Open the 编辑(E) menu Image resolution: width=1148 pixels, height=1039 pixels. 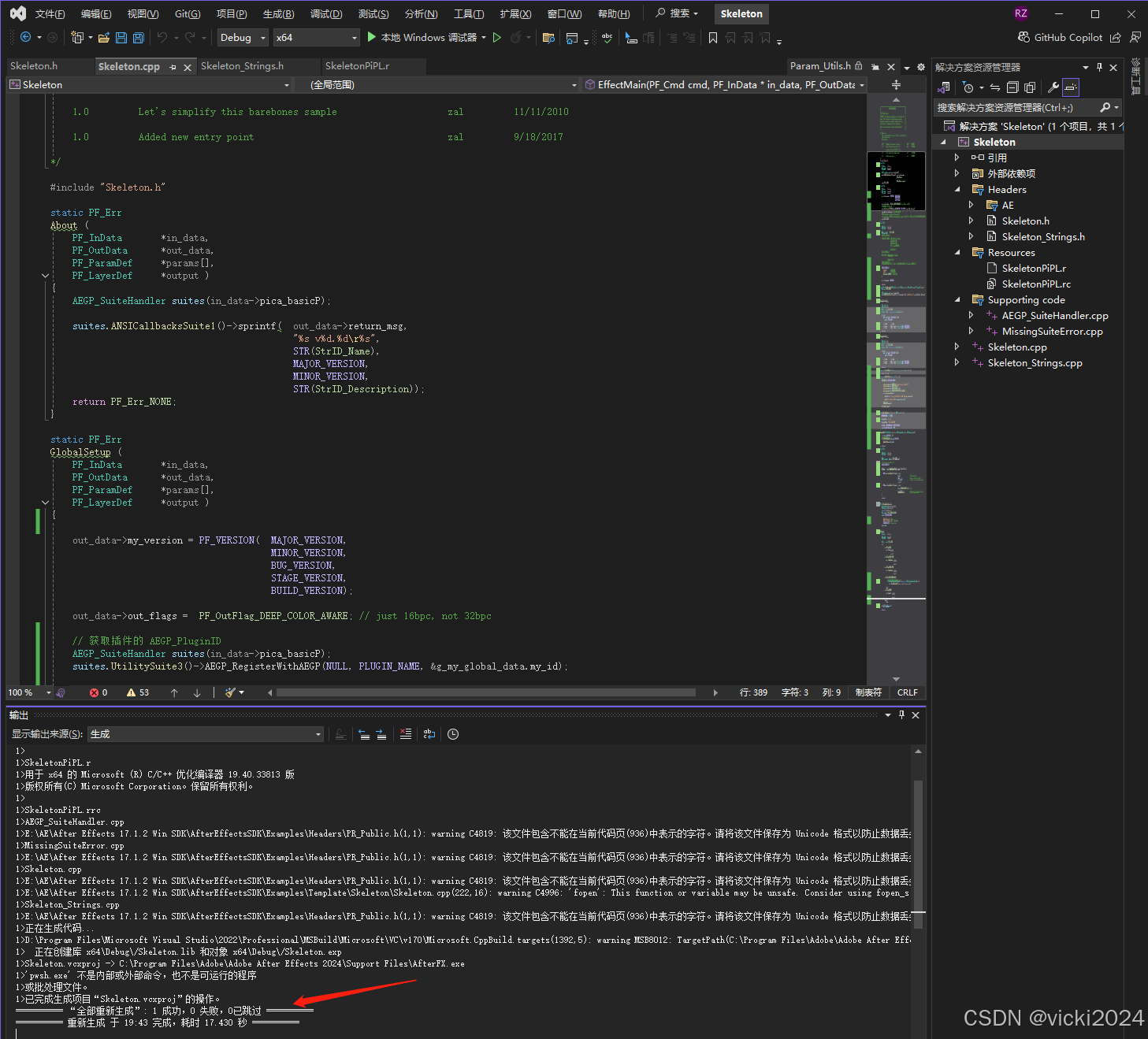click(96, 13)
